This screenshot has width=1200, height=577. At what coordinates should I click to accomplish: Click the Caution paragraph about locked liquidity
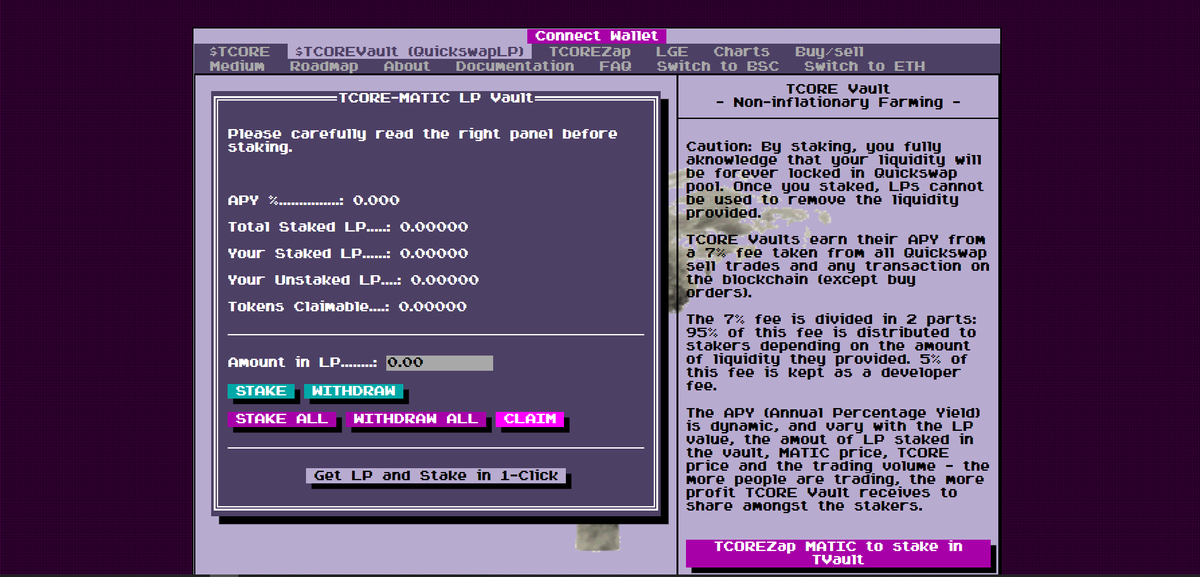(x=836, y=180)
